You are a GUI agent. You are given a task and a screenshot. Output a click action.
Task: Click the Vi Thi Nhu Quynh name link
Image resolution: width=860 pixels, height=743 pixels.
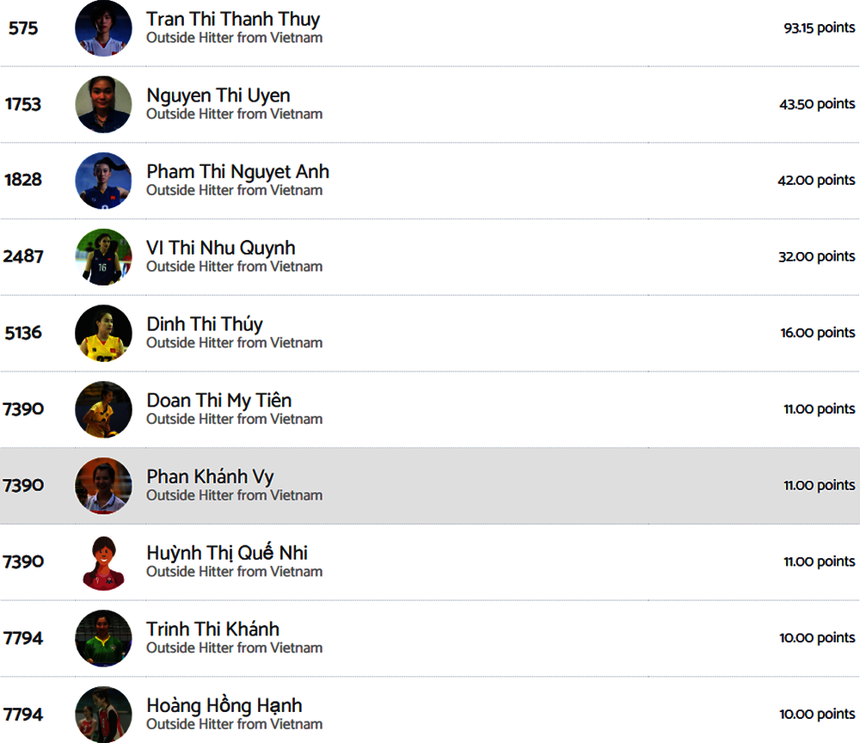[221, 248]
